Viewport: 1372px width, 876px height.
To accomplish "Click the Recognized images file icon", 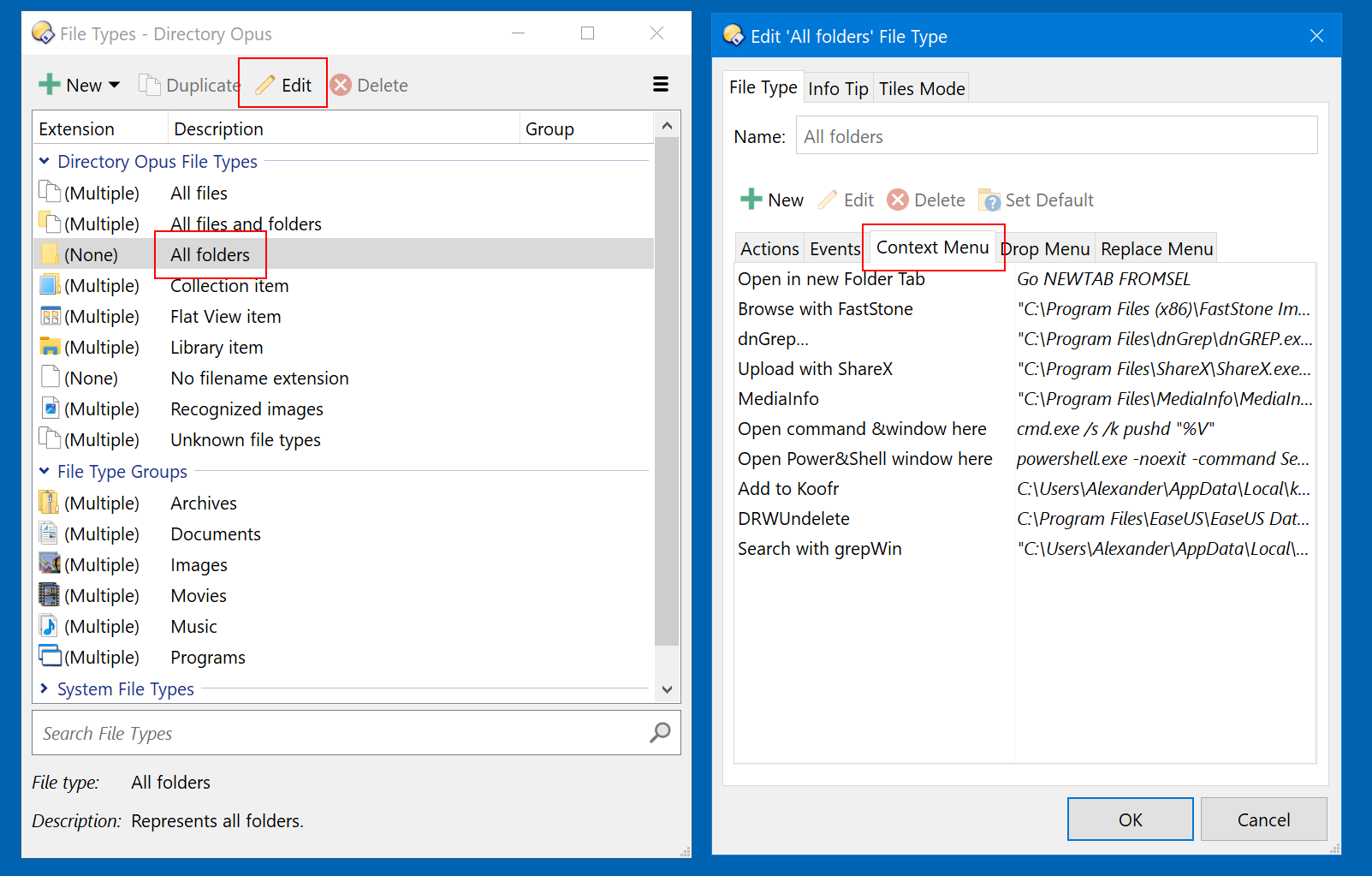I will coord(50,408).
